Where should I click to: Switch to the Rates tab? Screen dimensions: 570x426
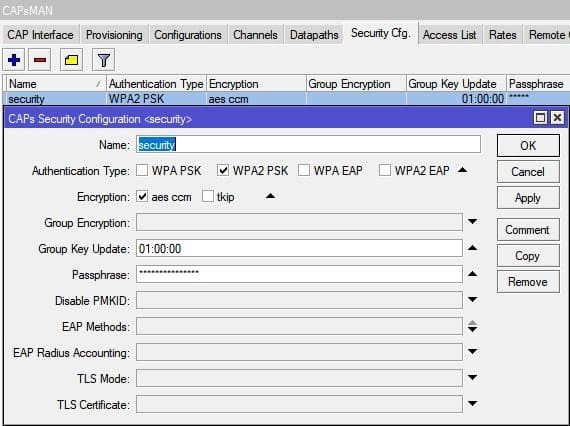[x=503, y=35]
